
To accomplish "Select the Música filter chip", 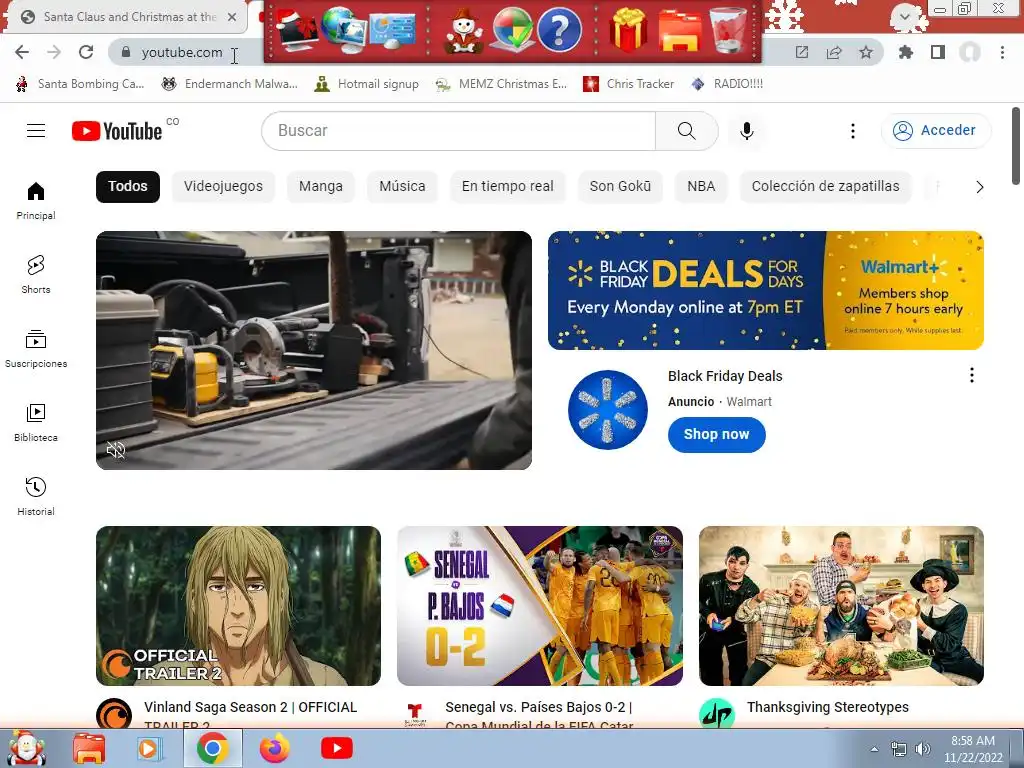I will pyautogui.click(x=402, y=186).
